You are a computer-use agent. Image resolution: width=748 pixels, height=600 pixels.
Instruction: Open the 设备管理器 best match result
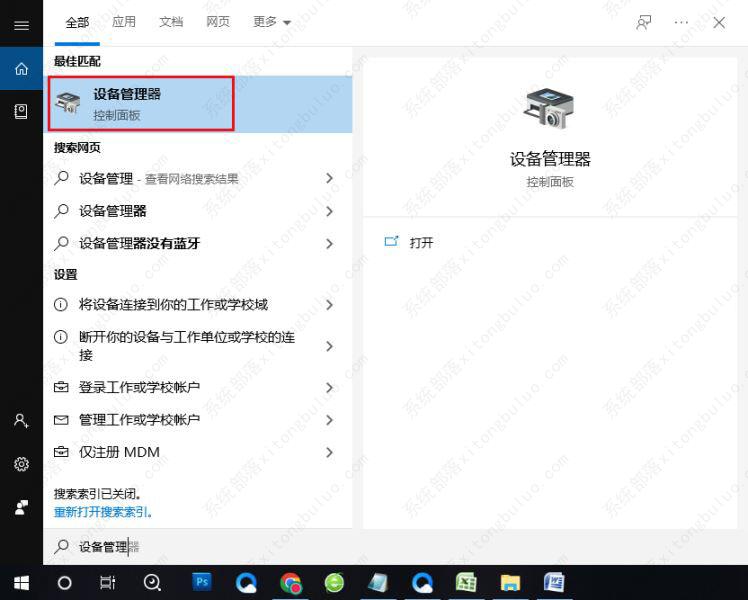pos(140,104)
